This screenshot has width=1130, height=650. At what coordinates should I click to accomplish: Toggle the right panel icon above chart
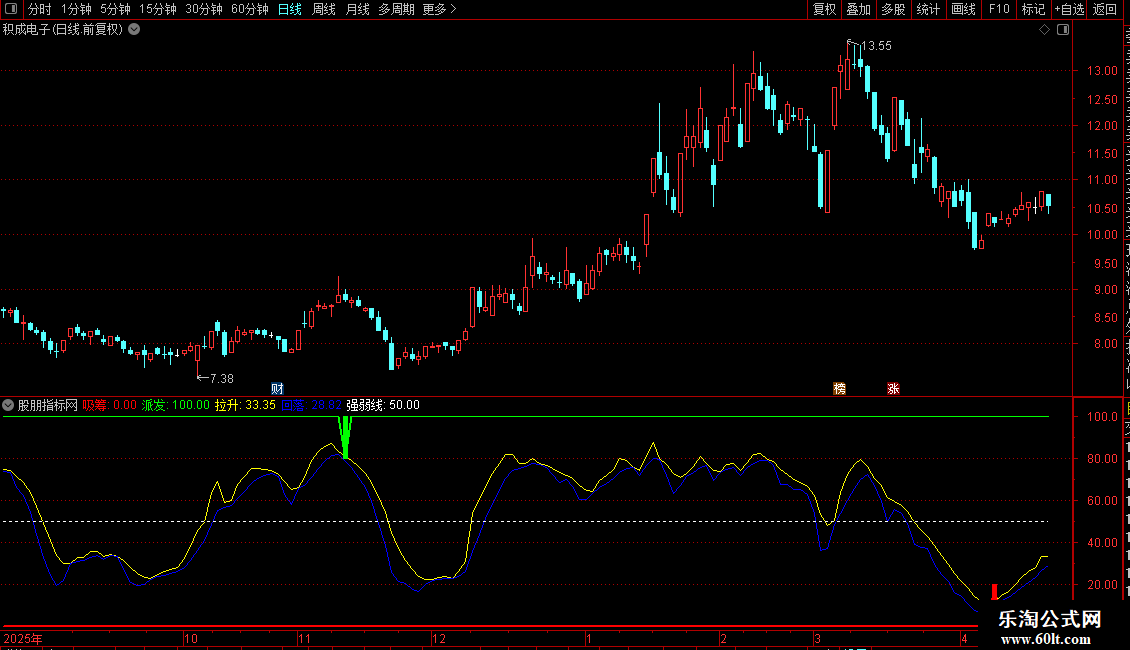point(1063,30)
